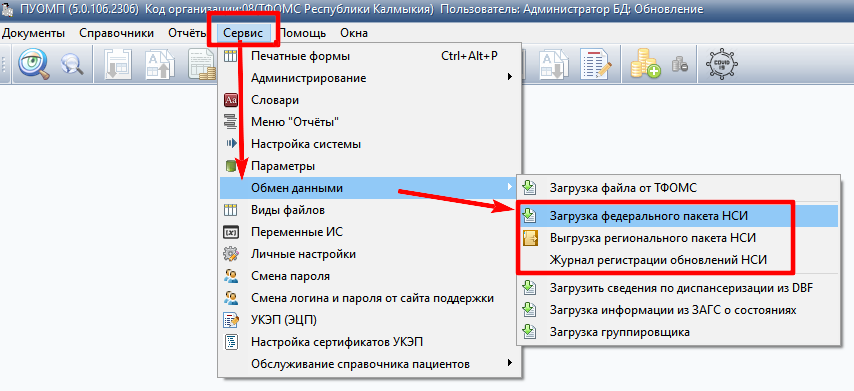The width and height of the screenshot is (854, 391).
Task: Click the table icon beside Виды файлов
Action: [x=231, y=210]
